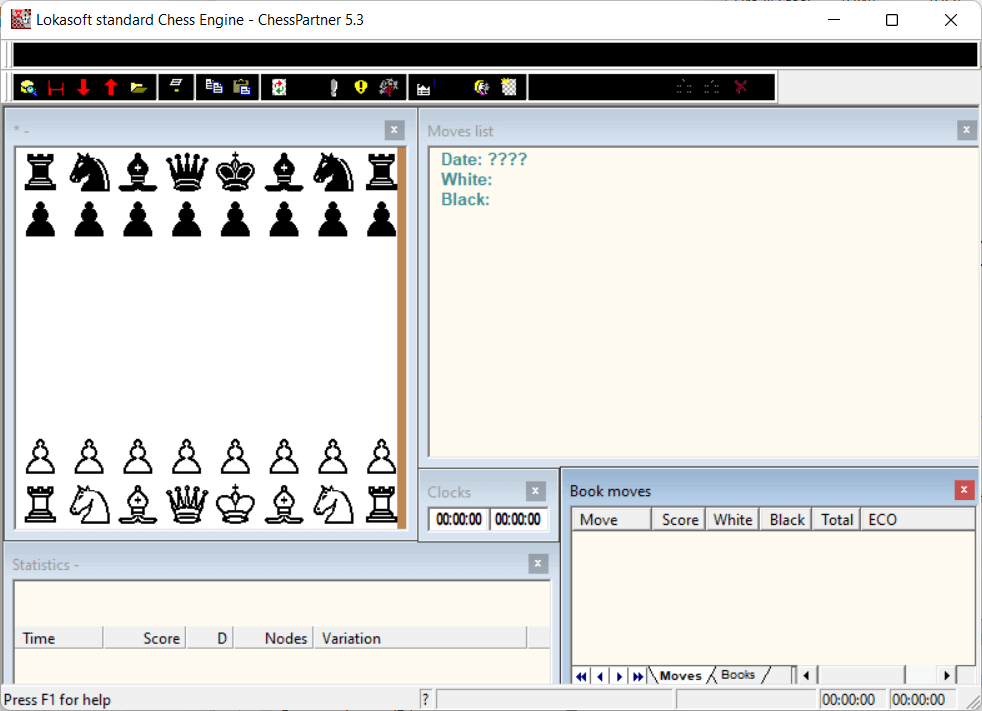This screenshot has width=982, height=711.
Task: Click the "Black:" line in Moves list
Action: (x=465, y=199)
